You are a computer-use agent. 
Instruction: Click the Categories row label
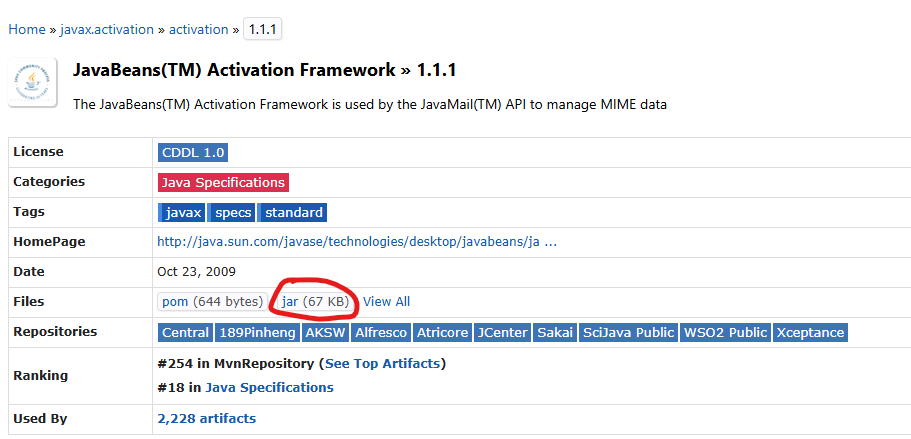pos(49,182)
